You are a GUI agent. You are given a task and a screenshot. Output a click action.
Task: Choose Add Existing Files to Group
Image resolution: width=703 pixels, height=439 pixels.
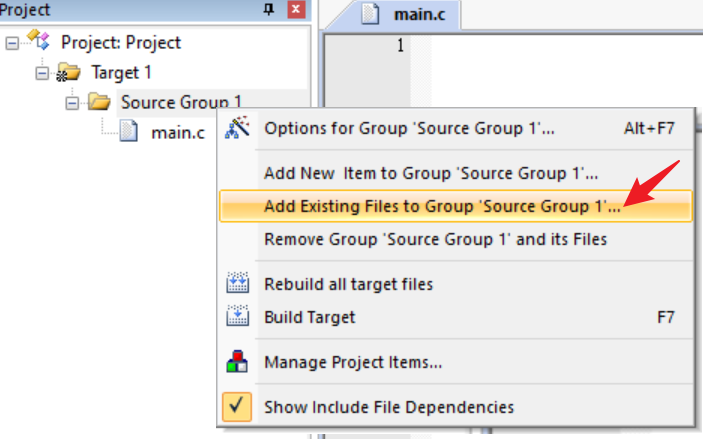[441, 207]
